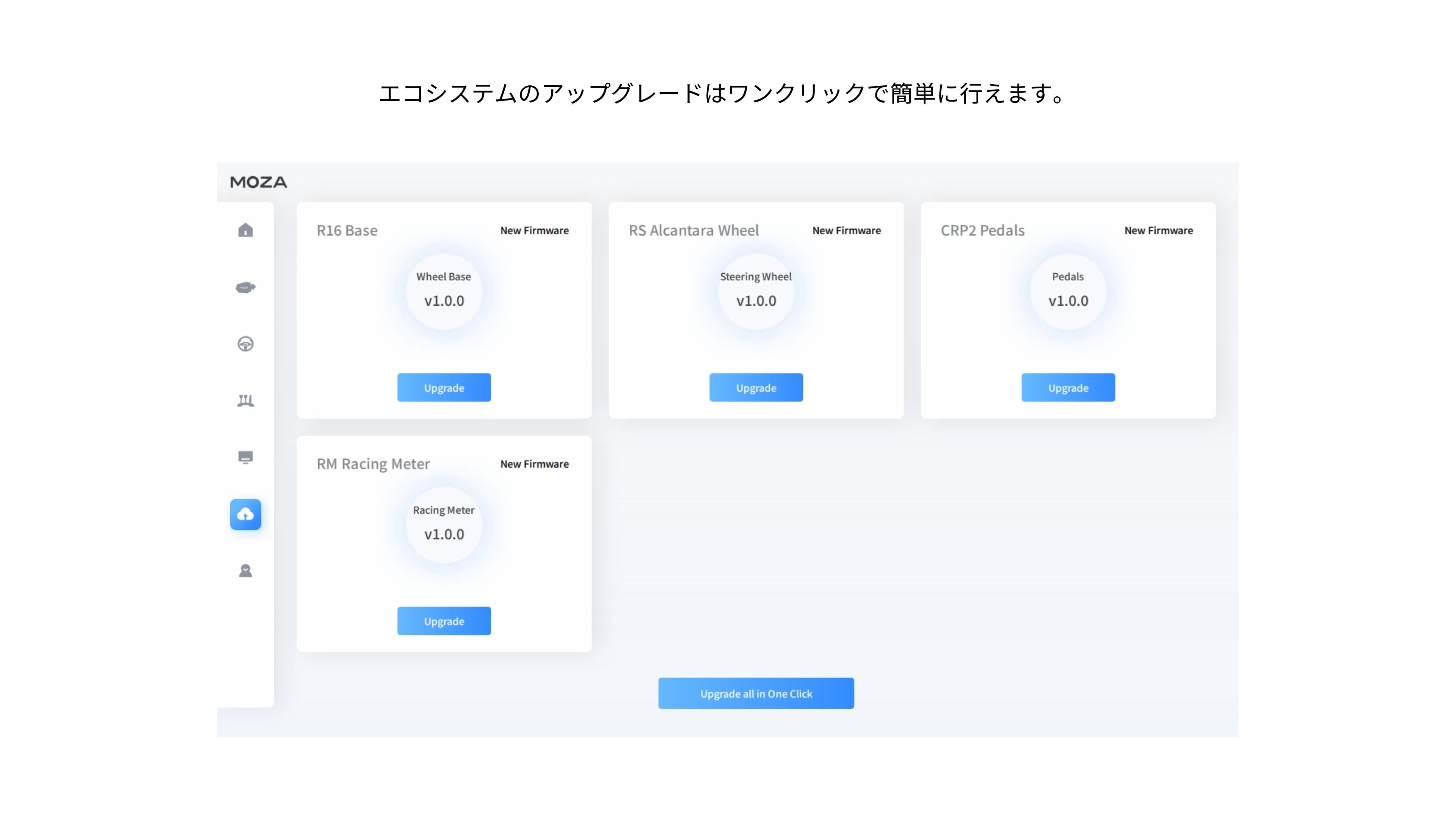Open the user profile icon
The height and width of the screenshot is (819, 1456).
(x=245, y=571)
